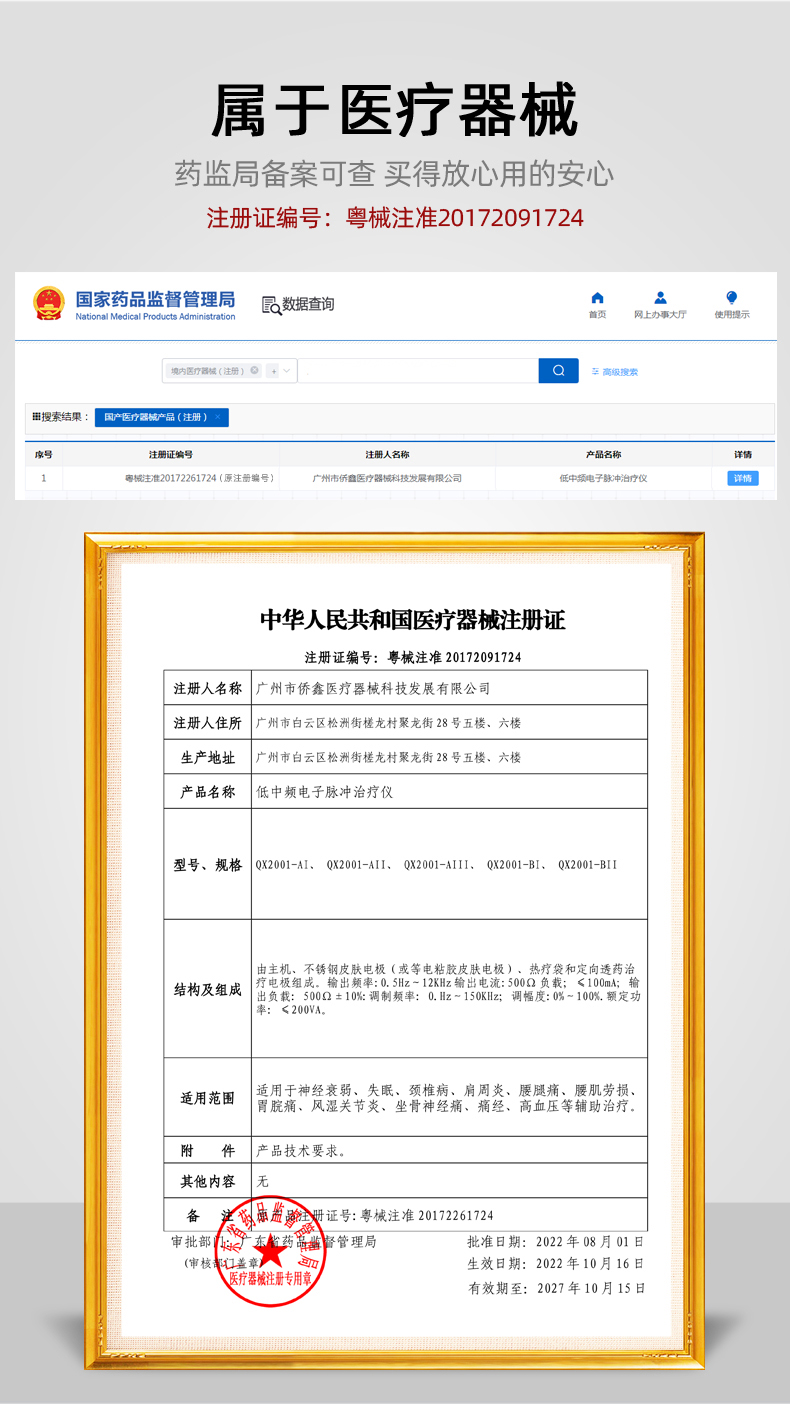Click the 注册人名称 column header
The width and height of the screenshot is (790, 1404).
pos(387,454)
